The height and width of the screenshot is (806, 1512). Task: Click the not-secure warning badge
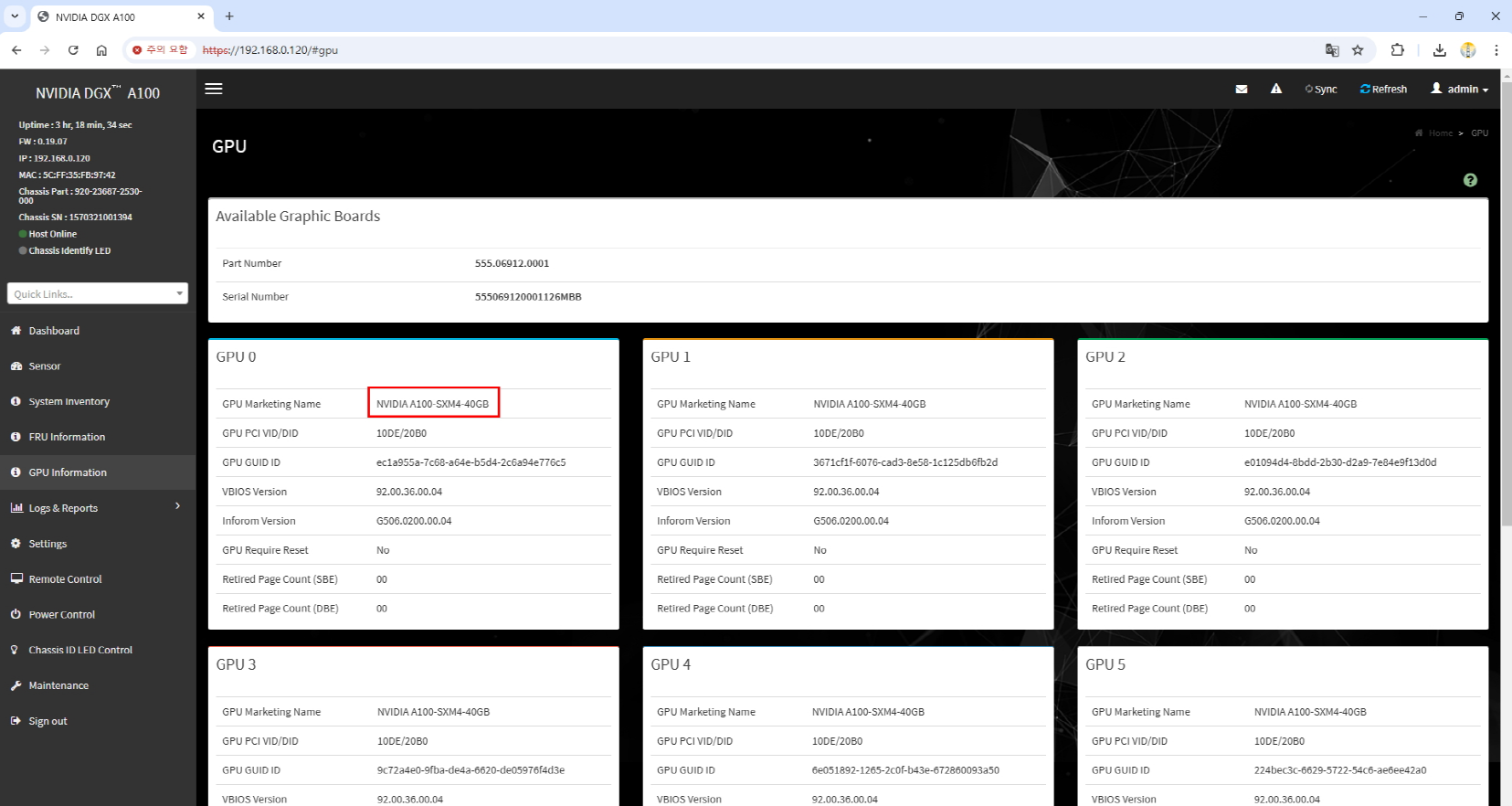[x=160, y=50]
